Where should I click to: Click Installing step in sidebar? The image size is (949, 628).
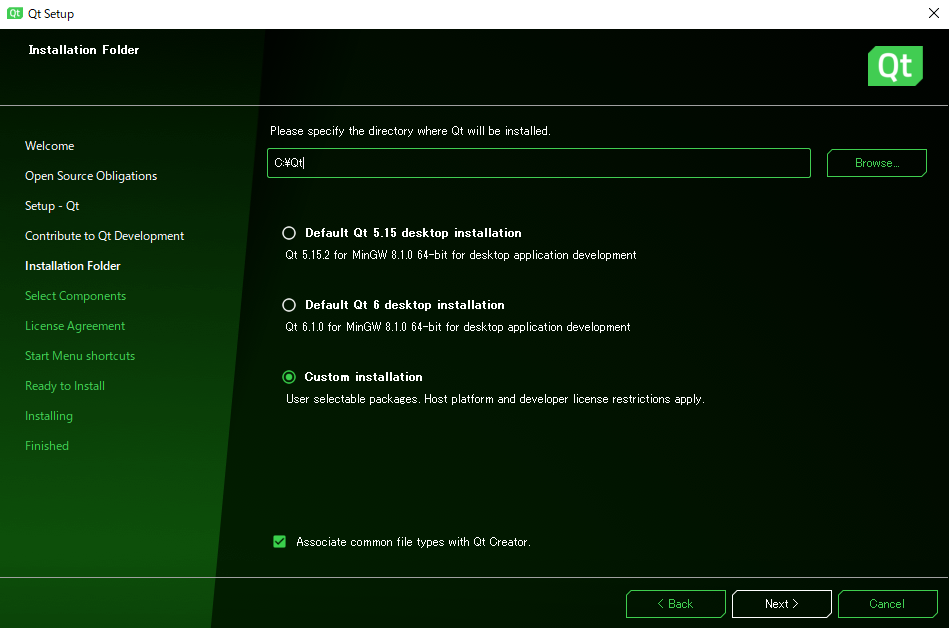coord(48,416)
